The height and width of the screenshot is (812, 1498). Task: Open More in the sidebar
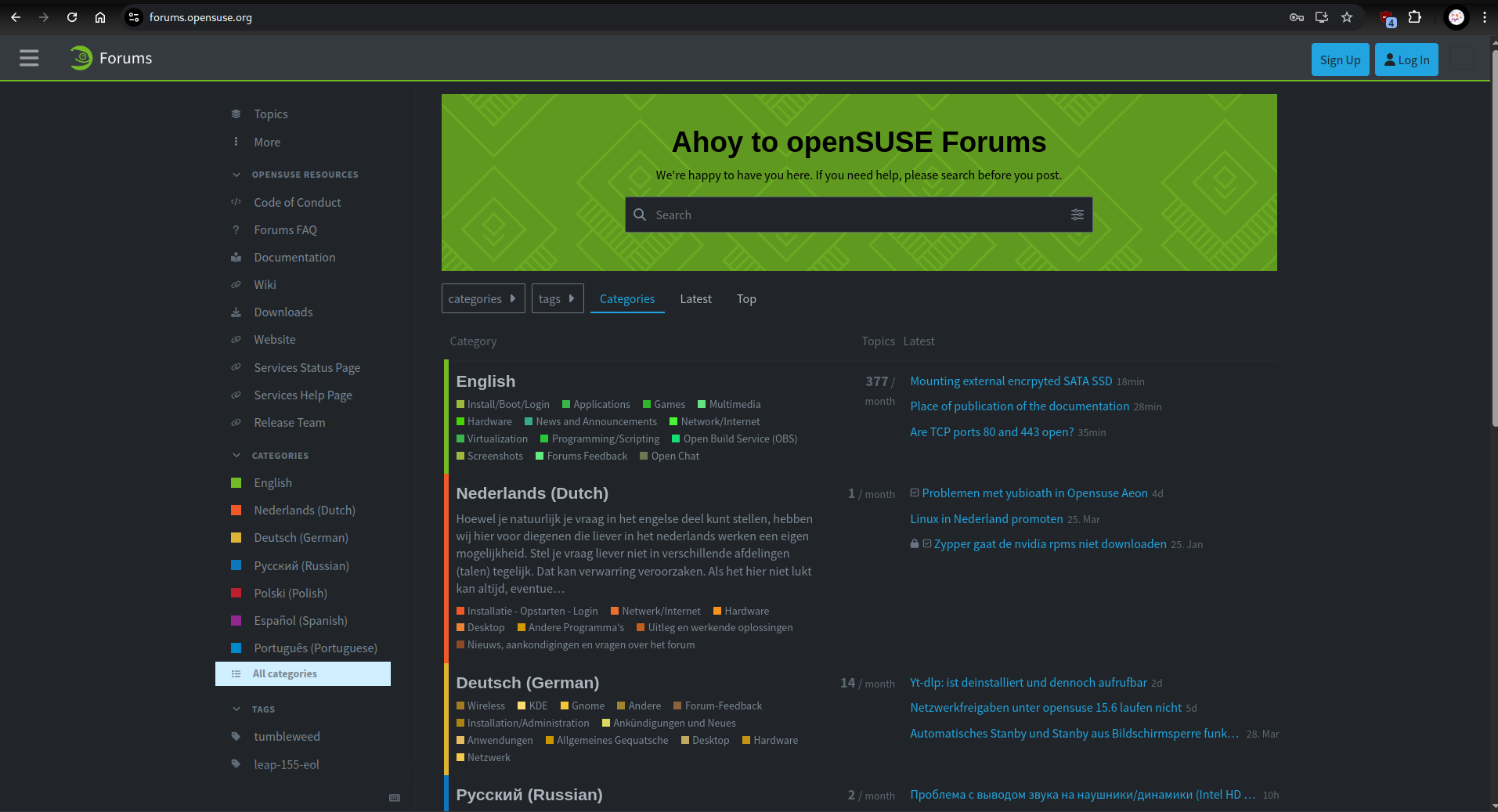point(267,142)
